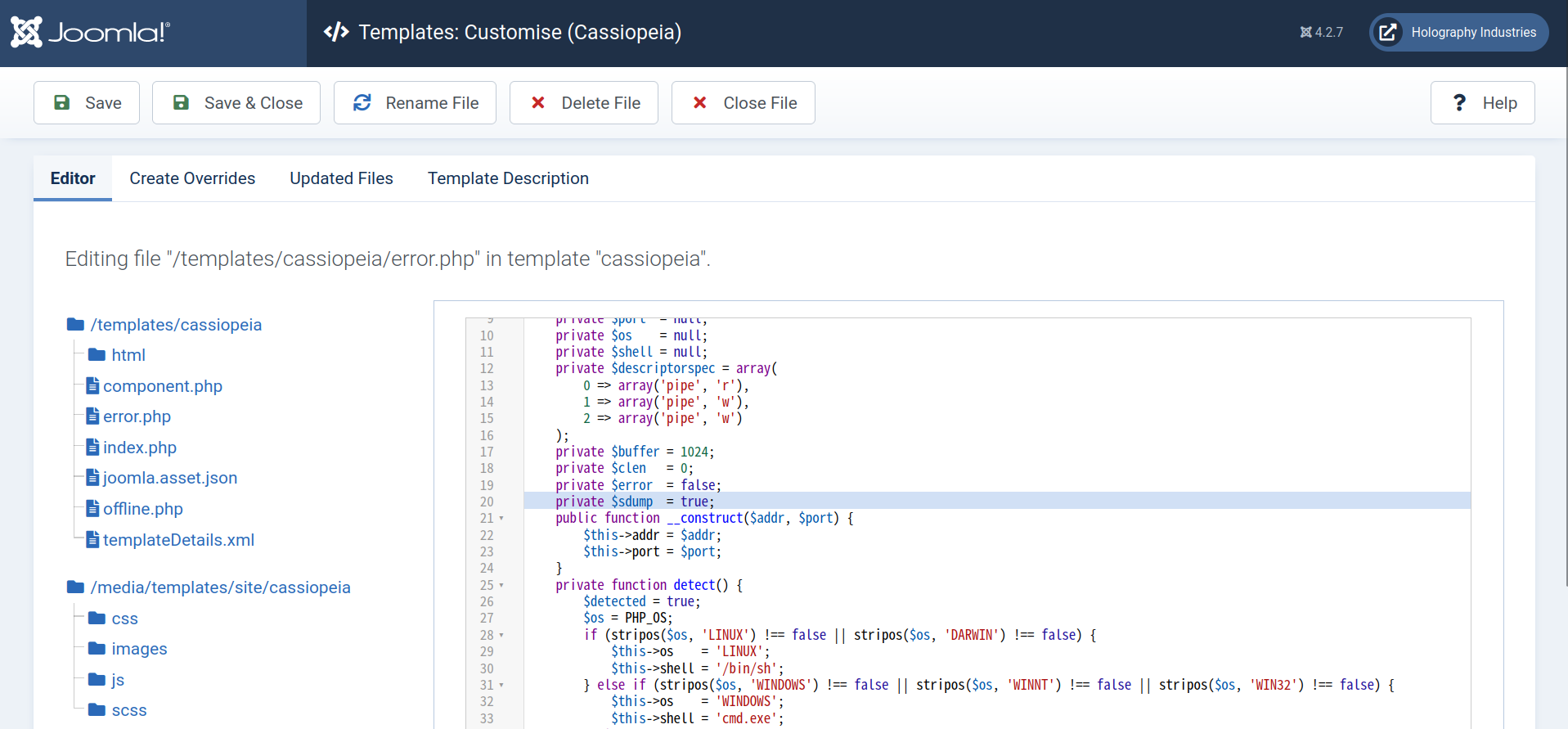
Task: Open the joomla.asset.json file
Action: point(170,478)
